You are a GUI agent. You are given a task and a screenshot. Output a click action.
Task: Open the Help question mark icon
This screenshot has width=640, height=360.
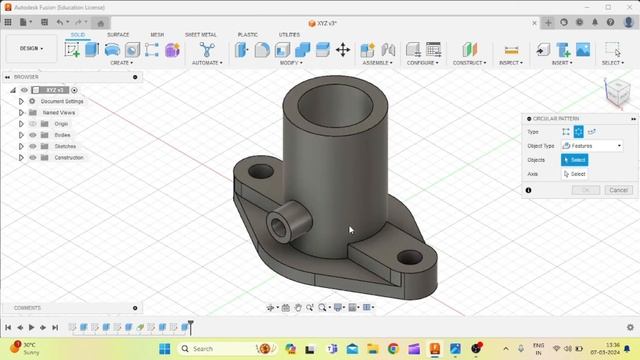610,22
